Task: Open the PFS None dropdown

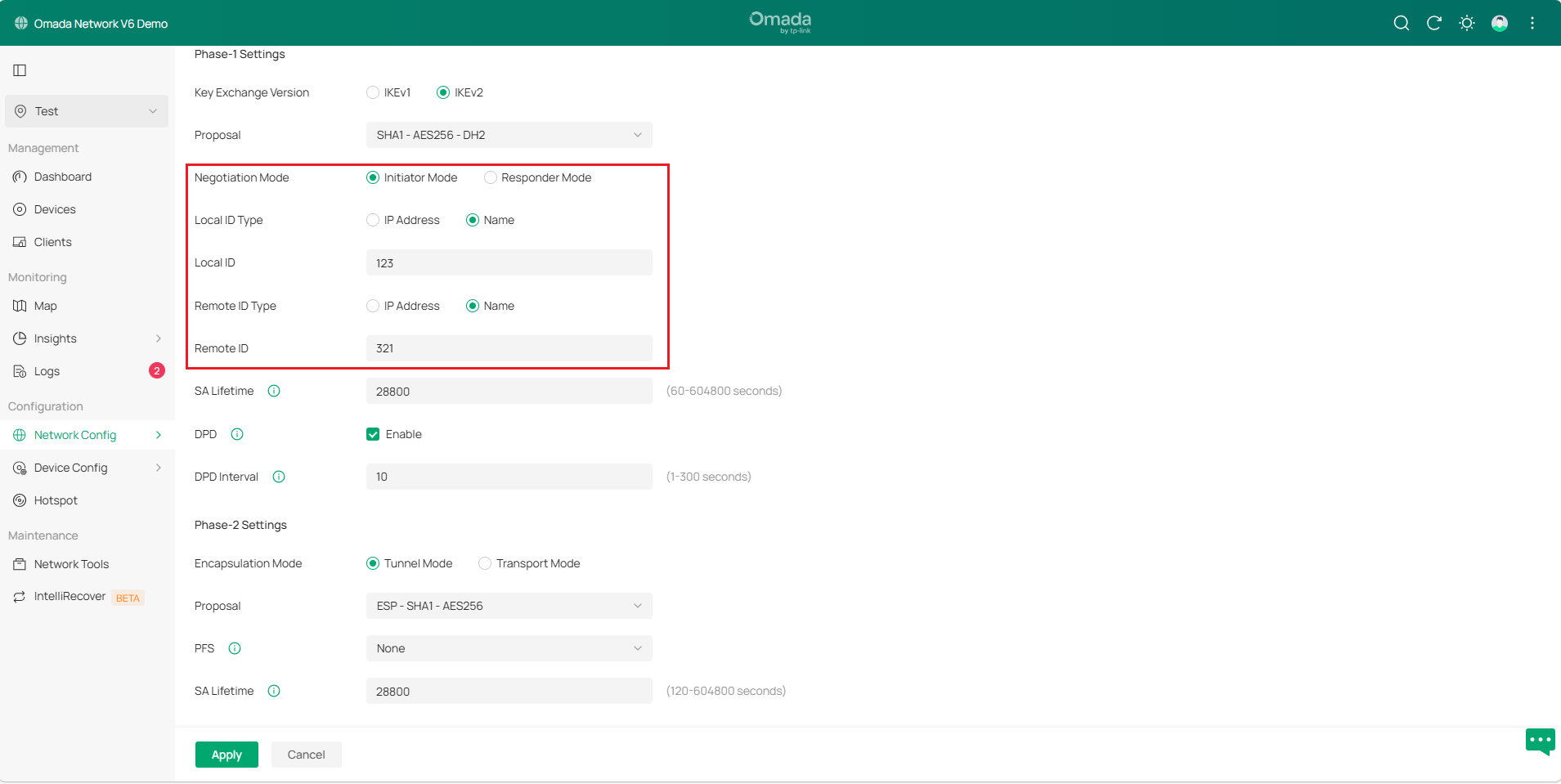Action: click(509, 648)
